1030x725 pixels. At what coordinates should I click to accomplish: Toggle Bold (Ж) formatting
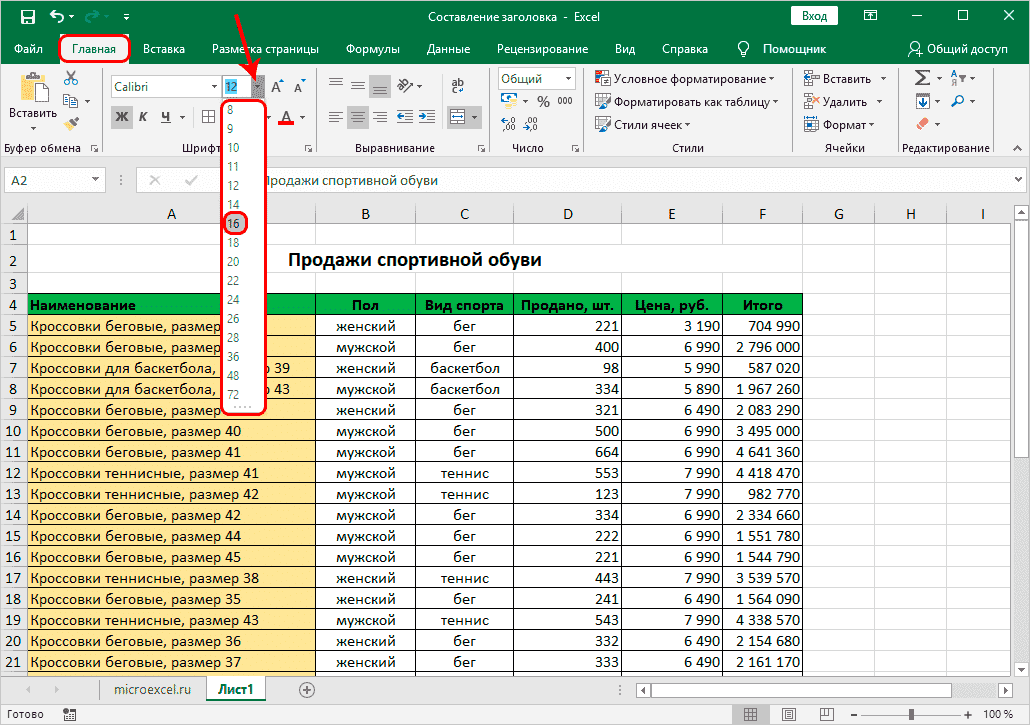tap(122, 117)
